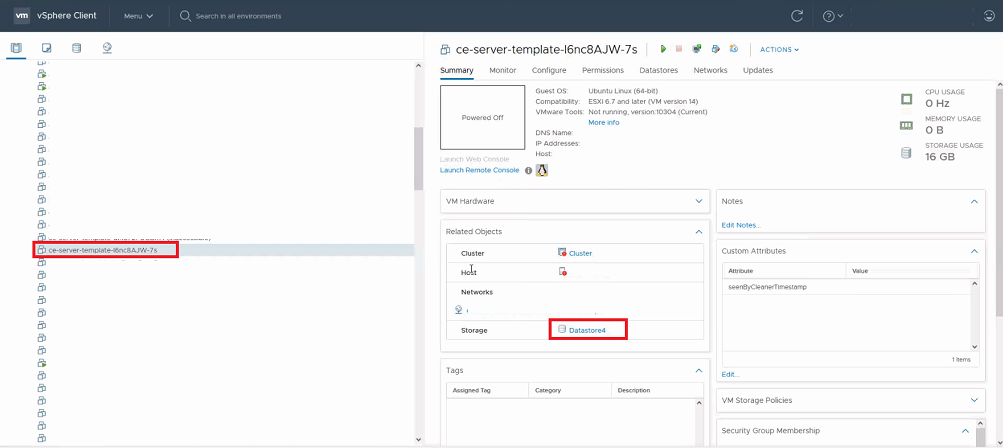Click the CPU usage chip icon

(x=906, y=99)
